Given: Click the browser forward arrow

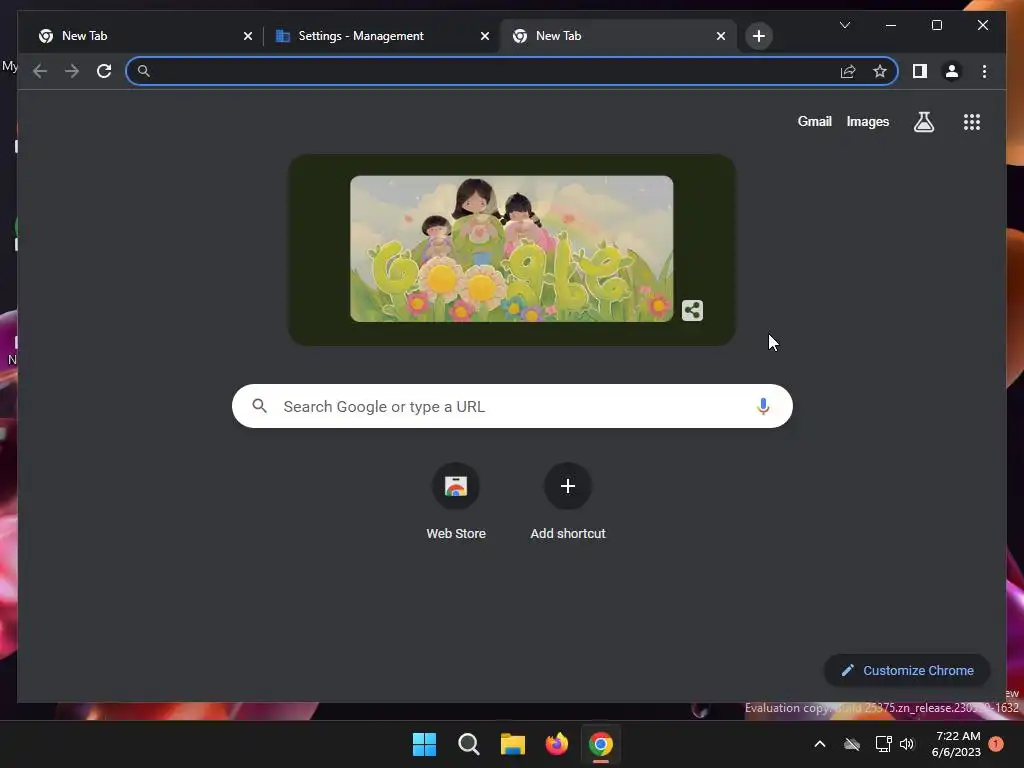Looking at the screenshot, I should tap(72, 71).
